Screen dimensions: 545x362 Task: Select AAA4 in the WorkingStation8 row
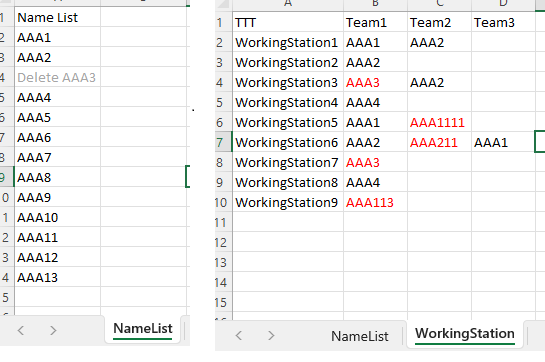click(375, 182)
